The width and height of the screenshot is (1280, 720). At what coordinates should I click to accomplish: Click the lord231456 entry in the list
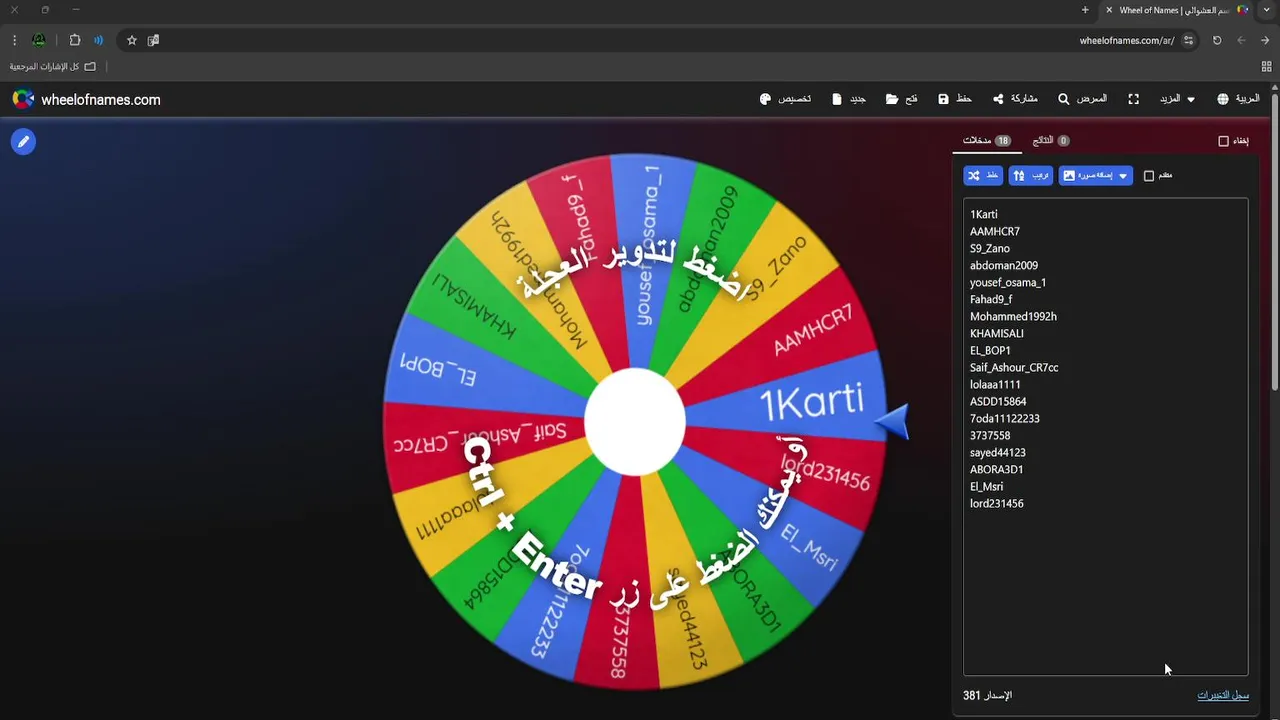point(997,503)
